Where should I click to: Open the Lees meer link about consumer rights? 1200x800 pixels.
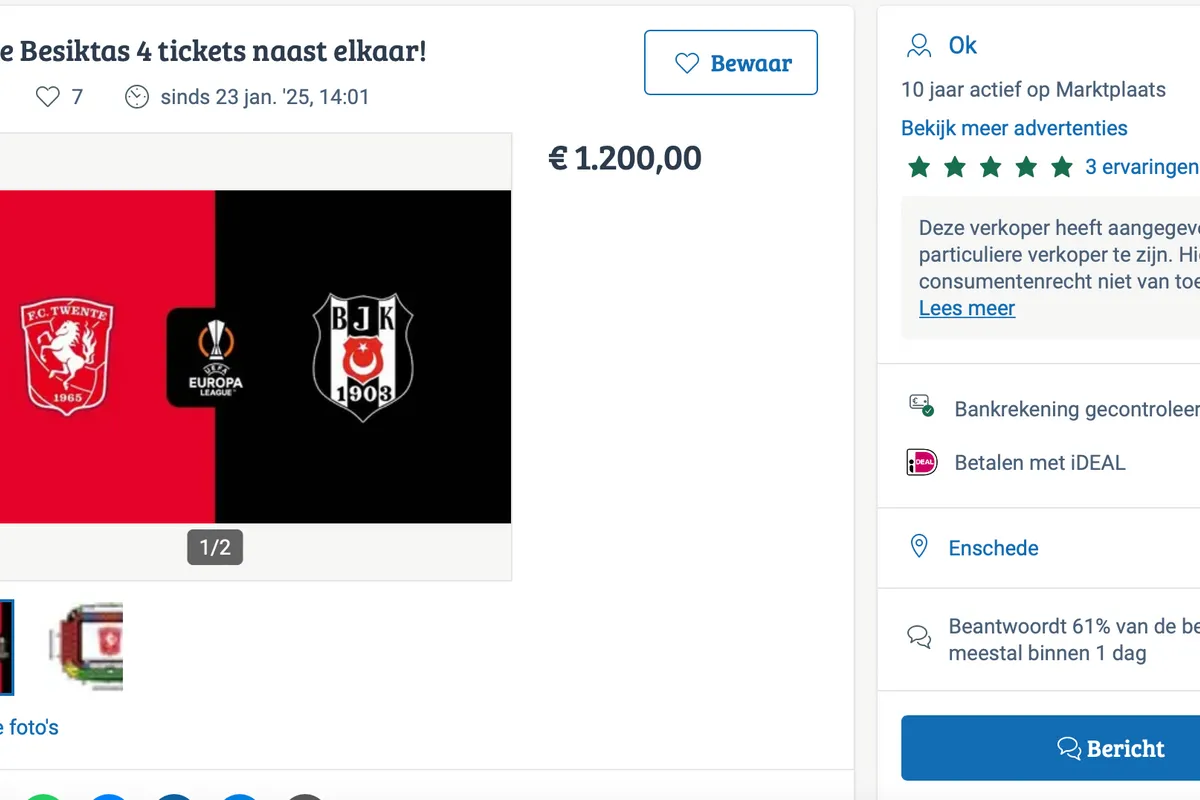click(966, 308)
